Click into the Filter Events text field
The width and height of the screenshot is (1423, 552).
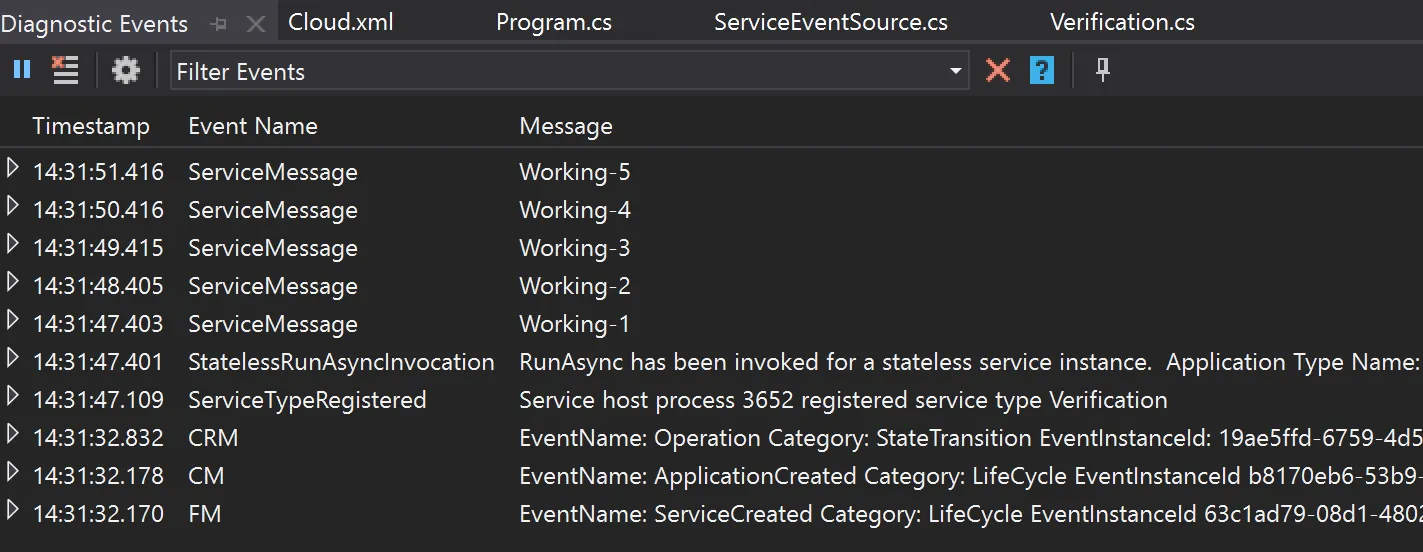[x=558, y=71]
